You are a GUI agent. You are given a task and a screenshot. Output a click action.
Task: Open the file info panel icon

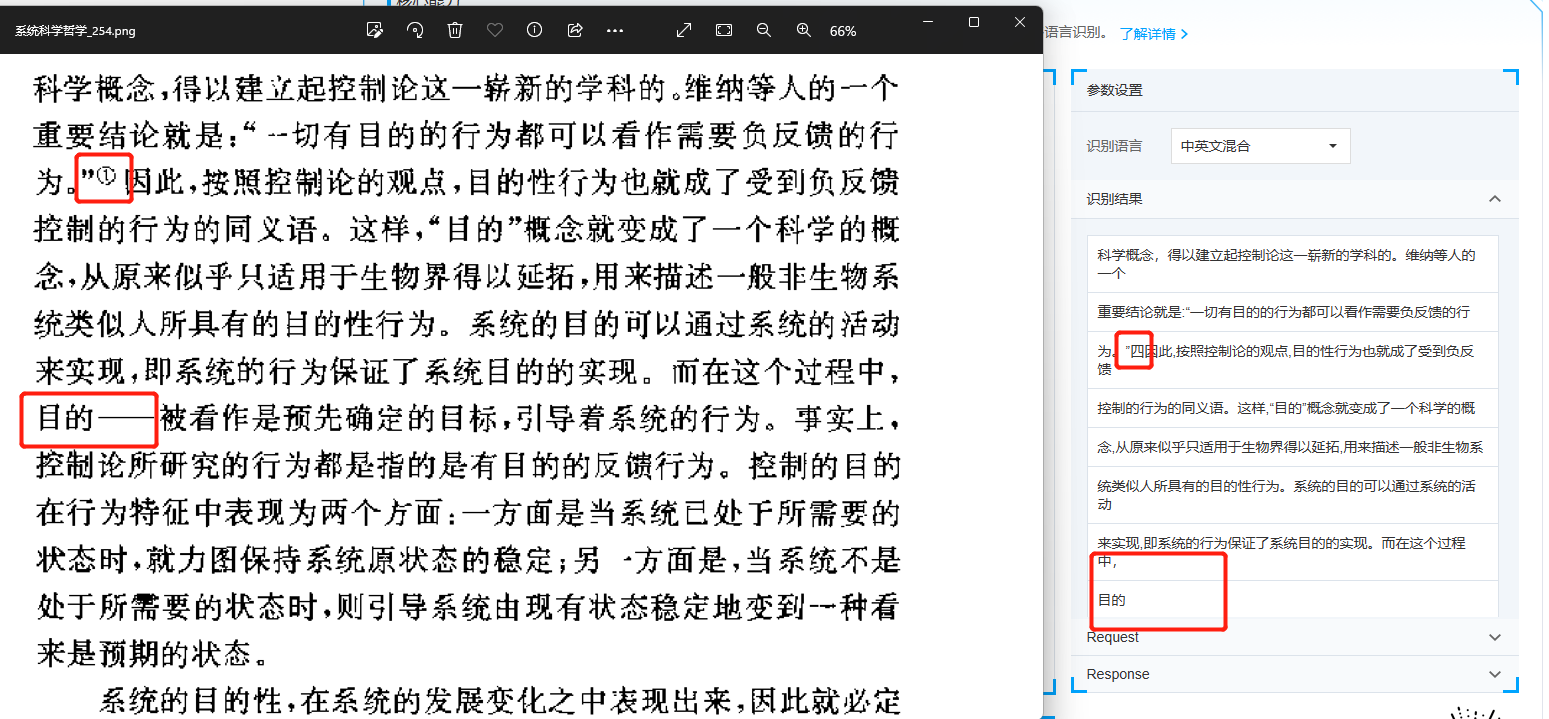[534, 31]
